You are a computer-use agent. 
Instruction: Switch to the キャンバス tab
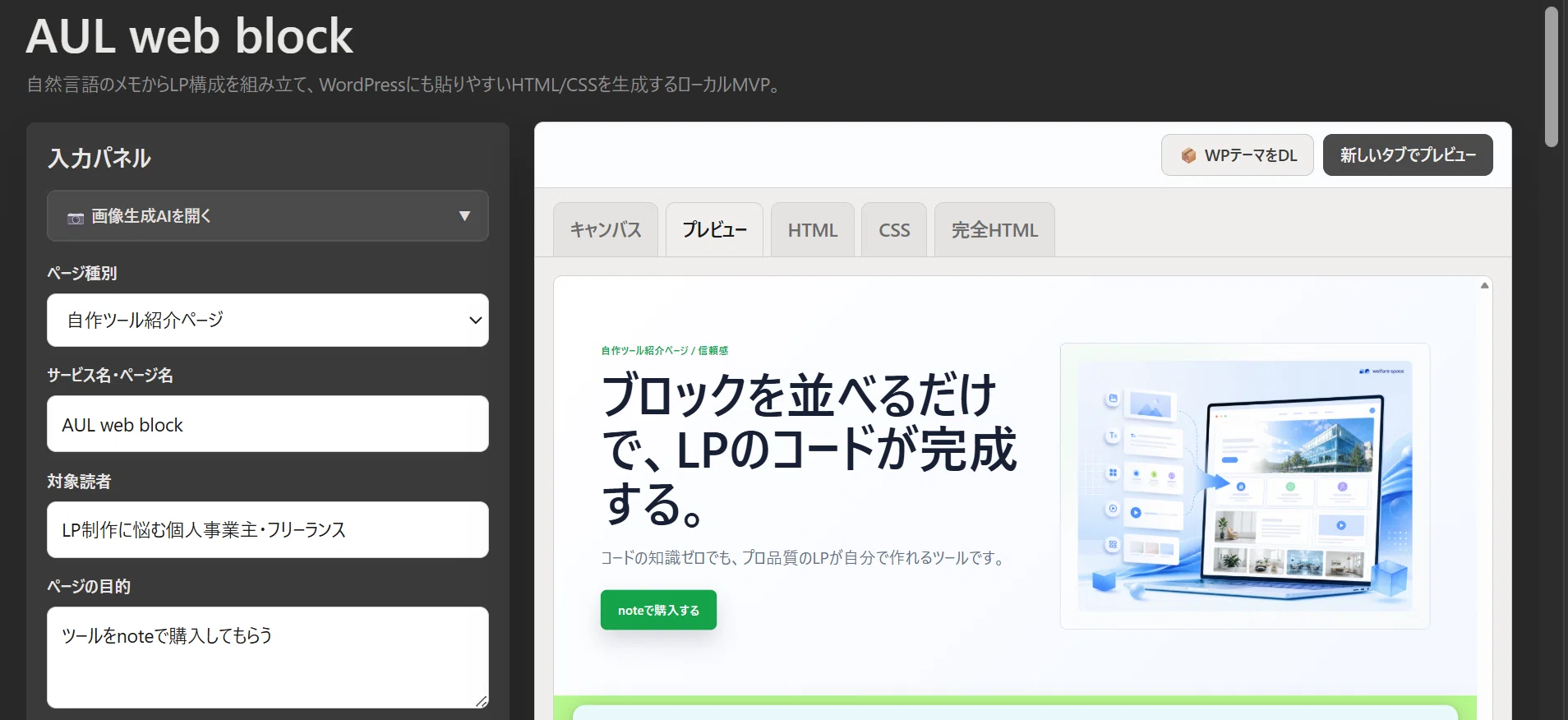[606, 230]
